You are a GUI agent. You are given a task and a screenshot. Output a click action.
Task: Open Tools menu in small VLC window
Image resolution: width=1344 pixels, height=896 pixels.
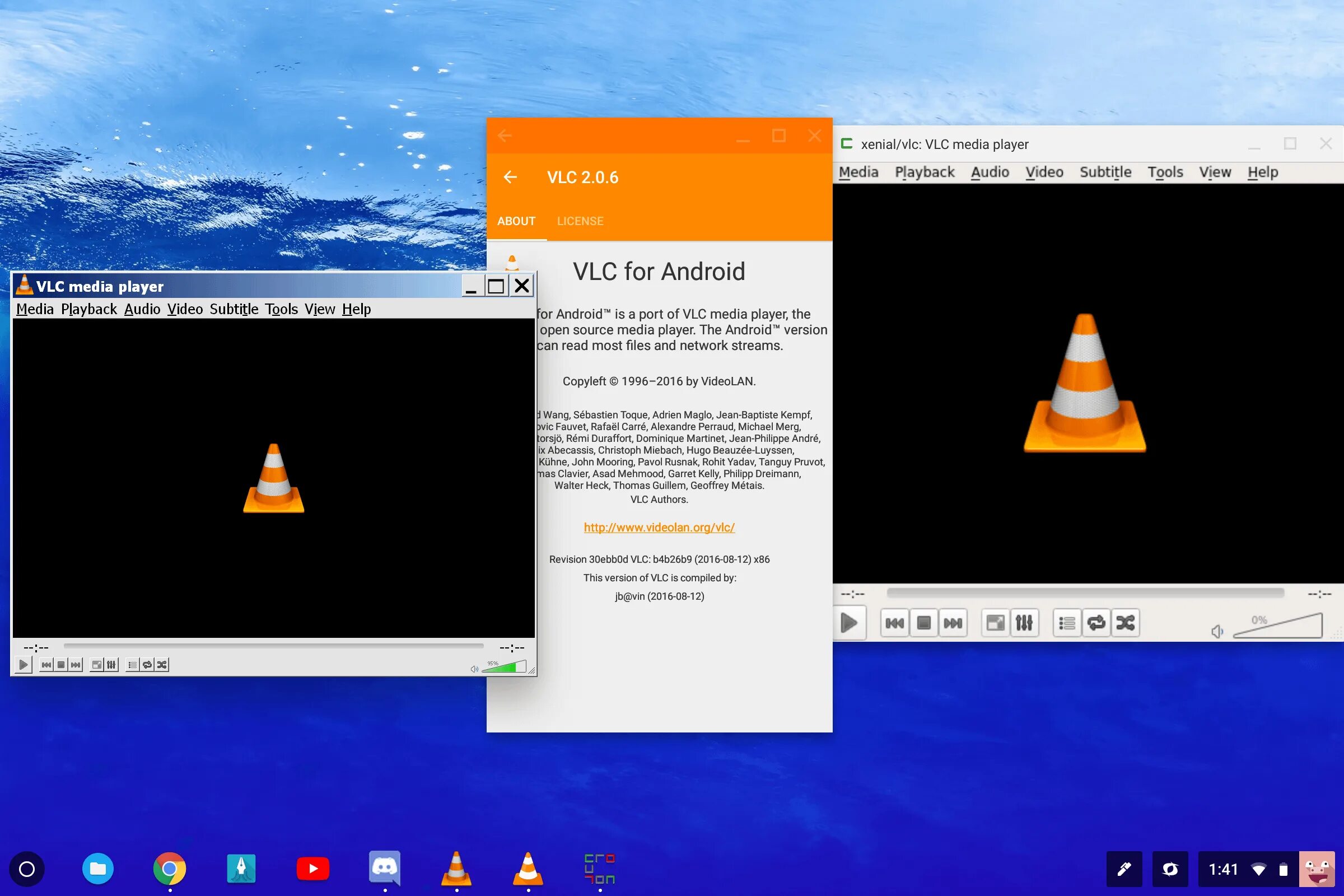click(x=281, y=309)
